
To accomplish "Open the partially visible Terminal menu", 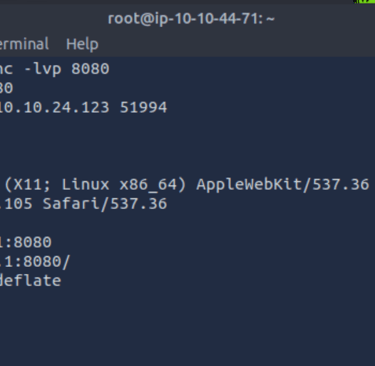I will pos(24,44).
